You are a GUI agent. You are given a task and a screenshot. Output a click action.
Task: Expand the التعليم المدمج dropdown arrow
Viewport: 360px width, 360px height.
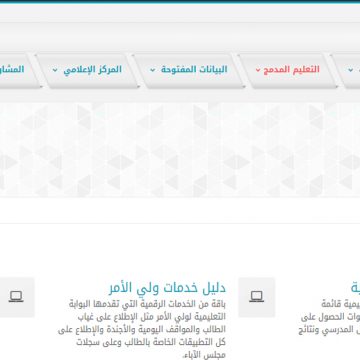[258, 70]
